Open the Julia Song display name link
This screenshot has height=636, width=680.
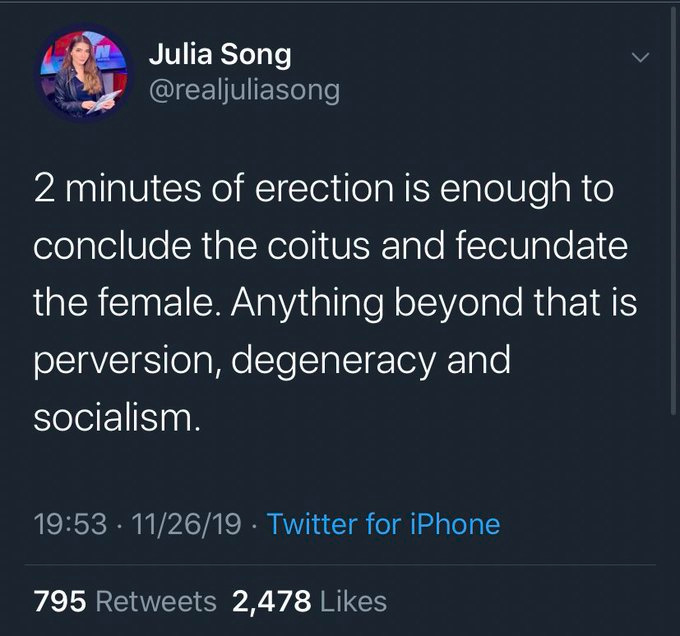219,54
